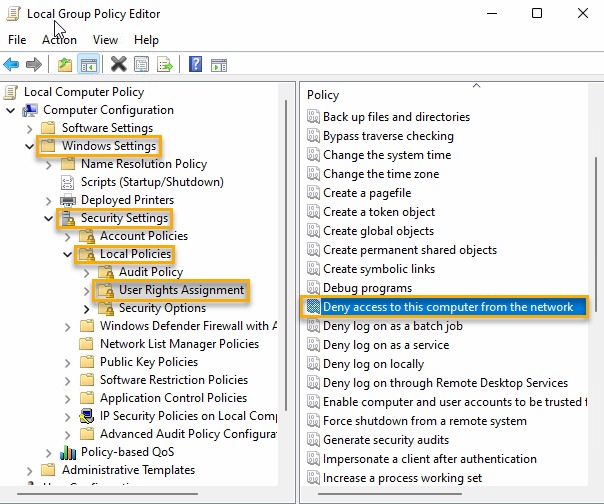Click the Account Policies folder icon
Viewport: 604px width, 504px height.
tap(87, 236)
